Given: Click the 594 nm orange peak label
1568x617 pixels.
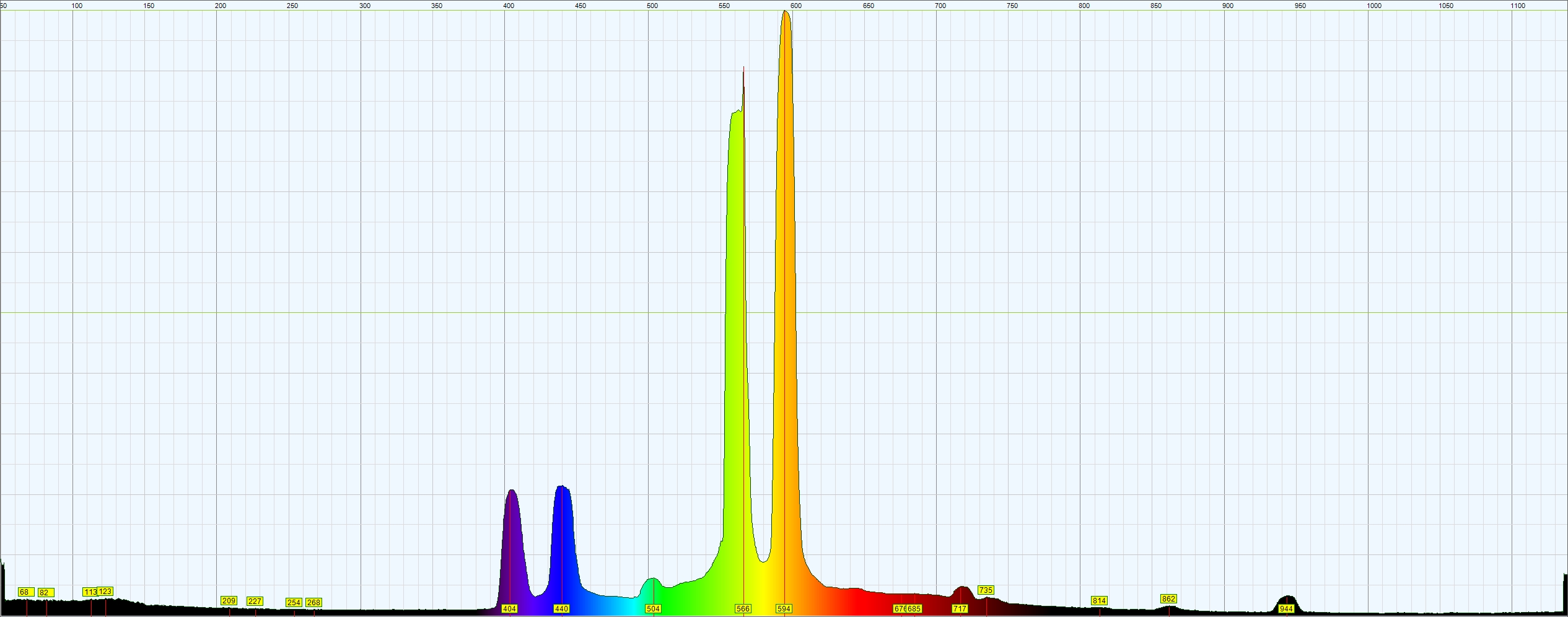Looking at the screenshot, I should (x=784, y=609).
